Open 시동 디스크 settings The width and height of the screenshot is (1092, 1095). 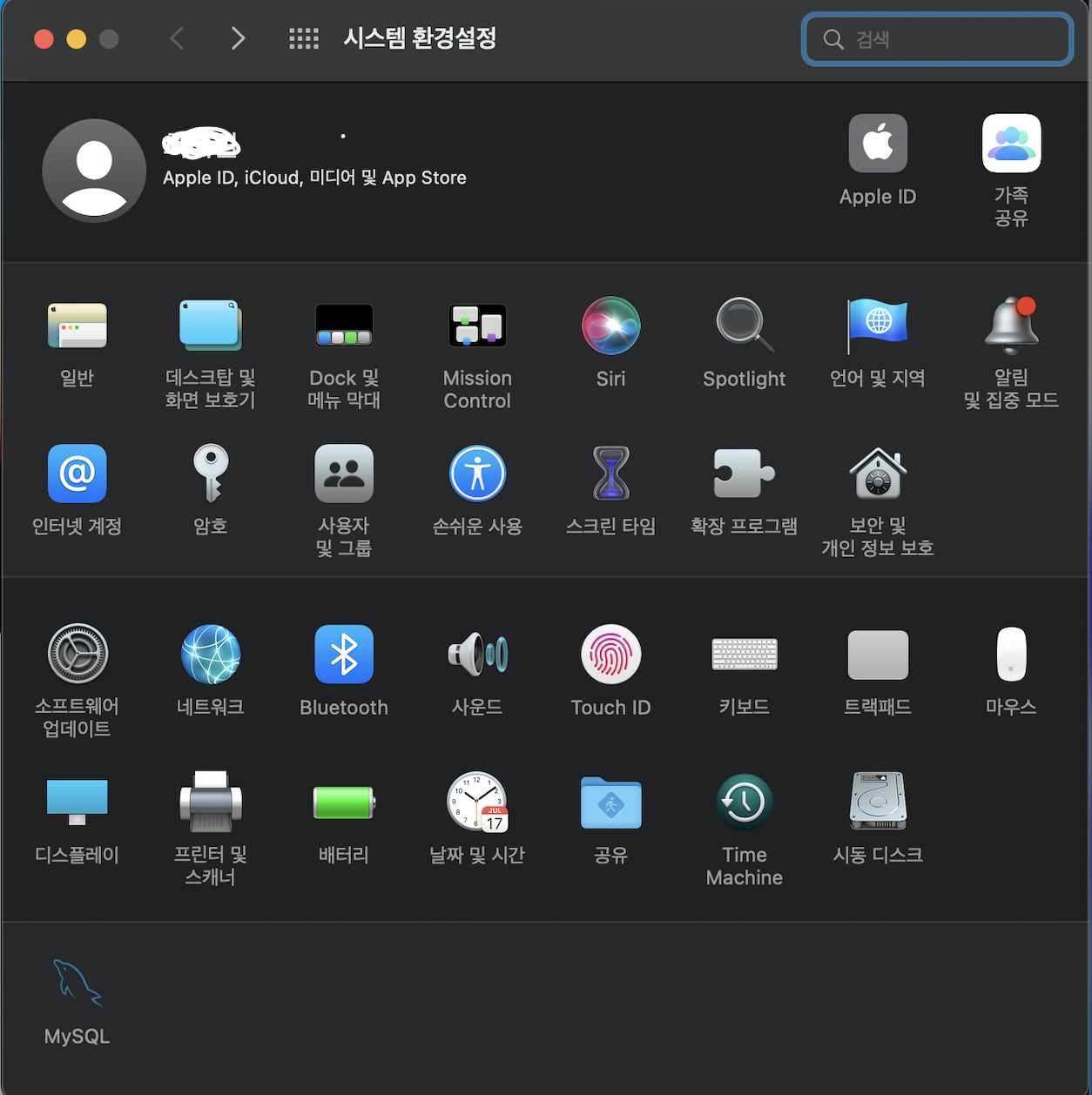(878, 802)
